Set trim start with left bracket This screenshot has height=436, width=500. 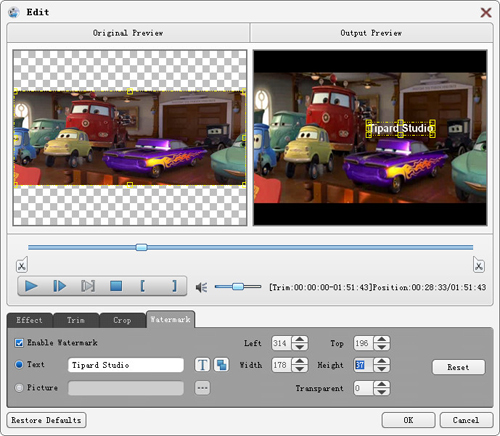tap(143, 286)
